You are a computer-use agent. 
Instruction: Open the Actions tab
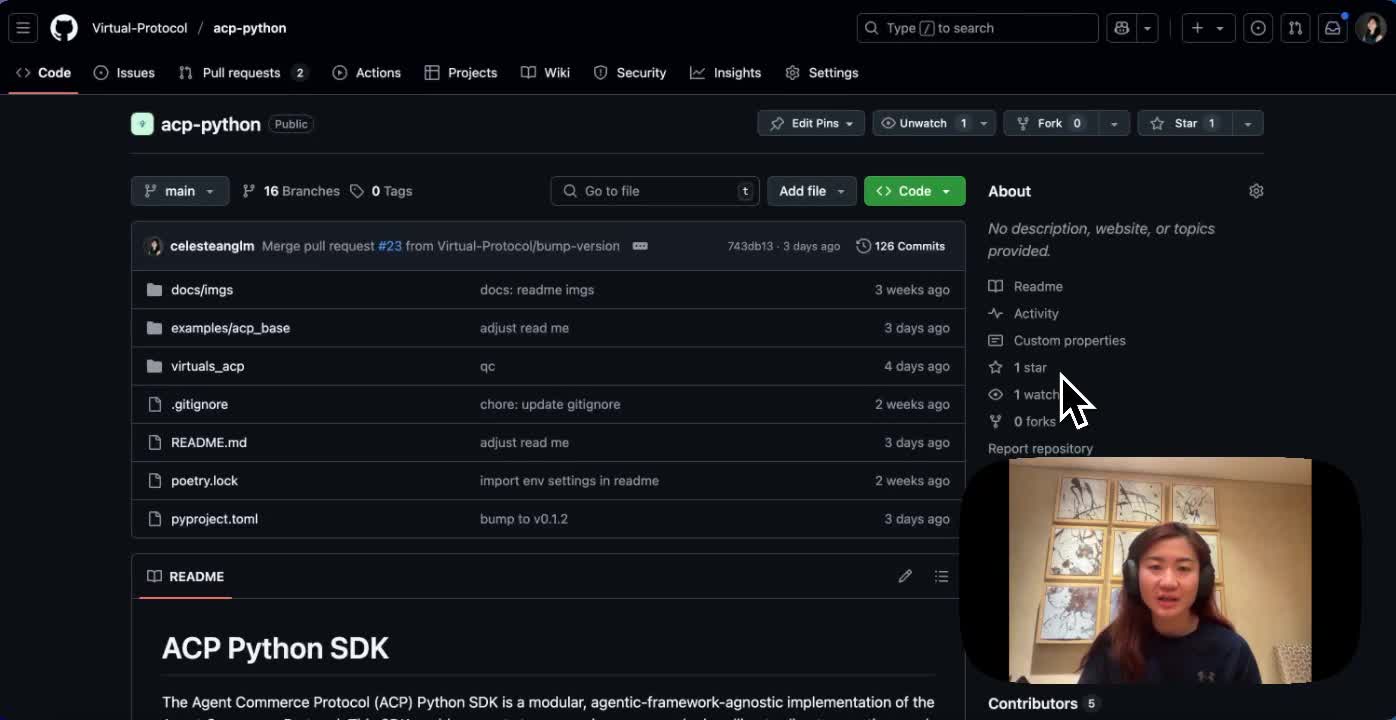pyautogui.click(x=366, y=73)
